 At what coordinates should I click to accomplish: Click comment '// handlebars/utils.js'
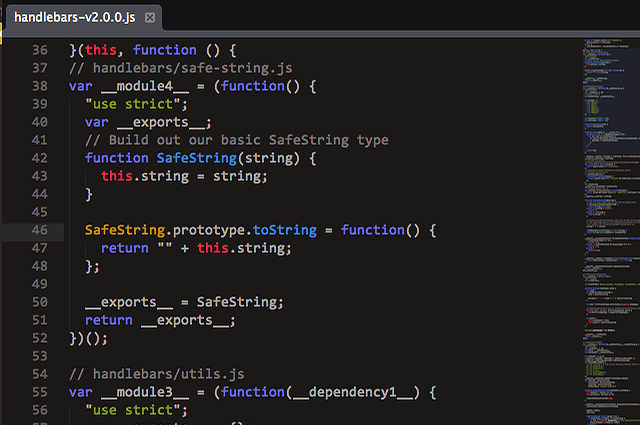click(157, 374)
